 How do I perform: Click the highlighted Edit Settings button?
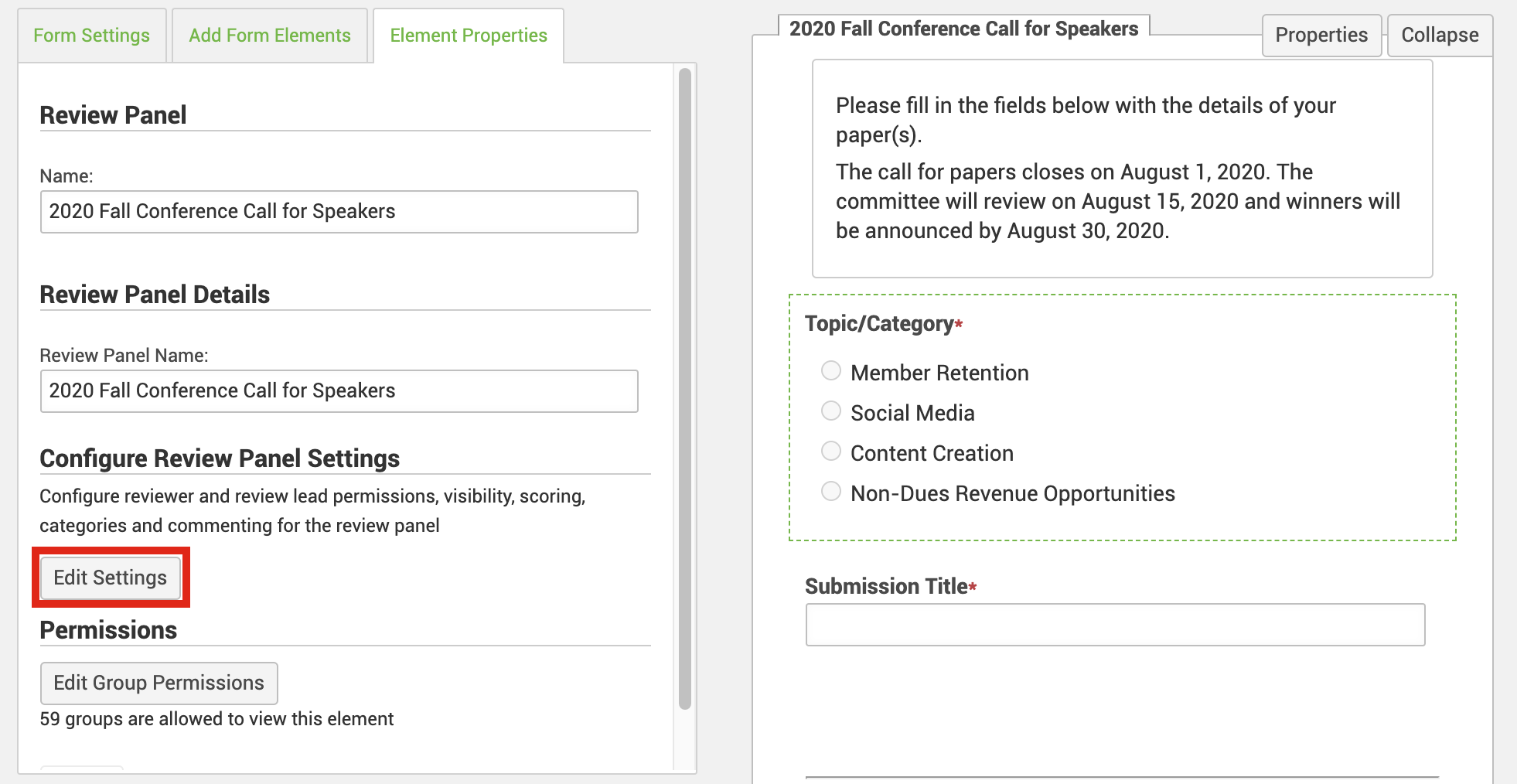click(x=110, y=577)
